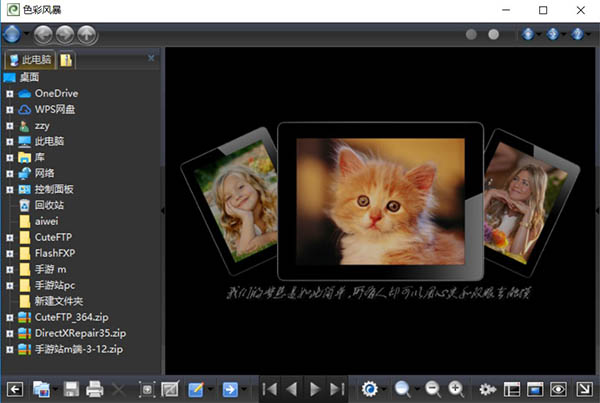Toggle the browser panel layout view

512,390
